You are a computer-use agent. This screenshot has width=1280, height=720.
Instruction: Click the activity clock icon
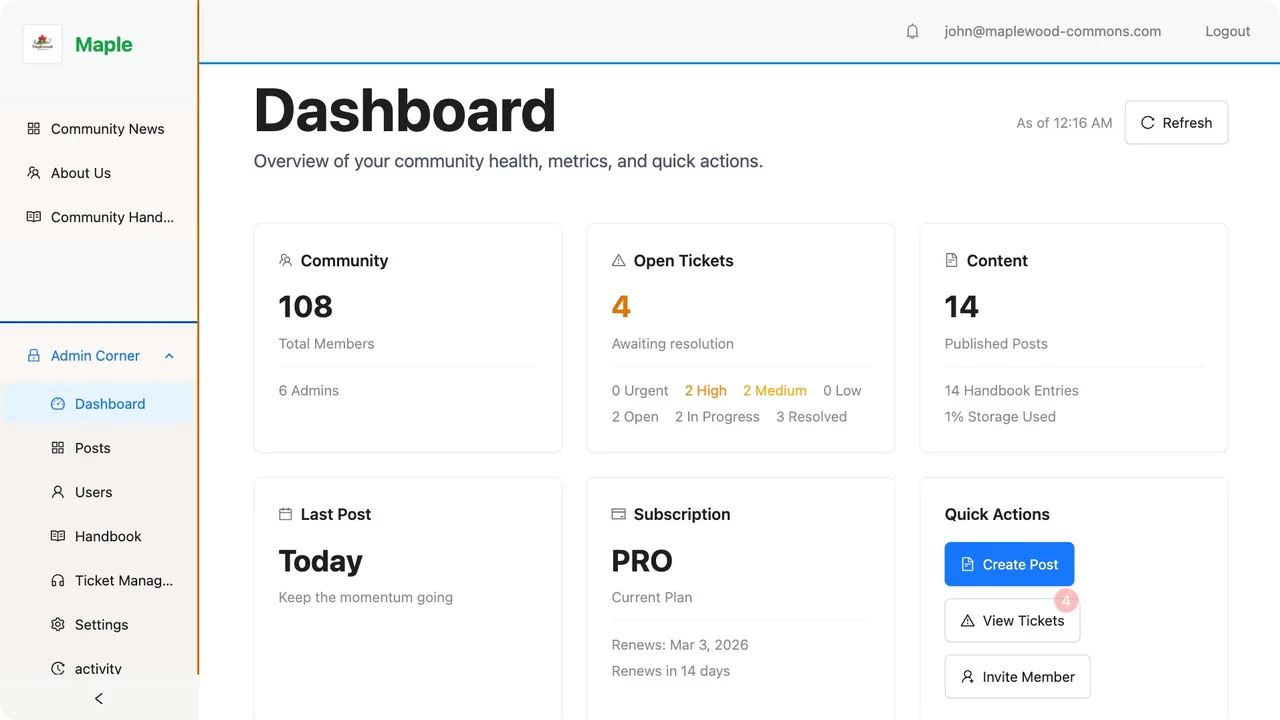tap(58, 668)
